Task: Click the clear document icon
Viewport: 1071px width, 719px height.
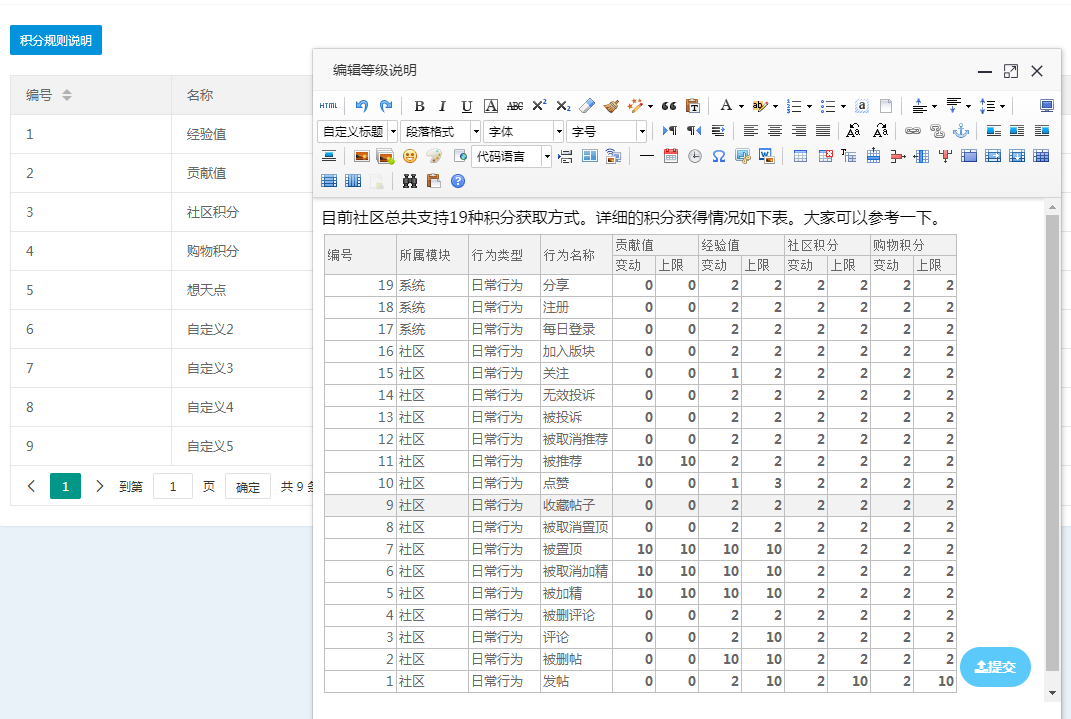Action: coord(886,106)
